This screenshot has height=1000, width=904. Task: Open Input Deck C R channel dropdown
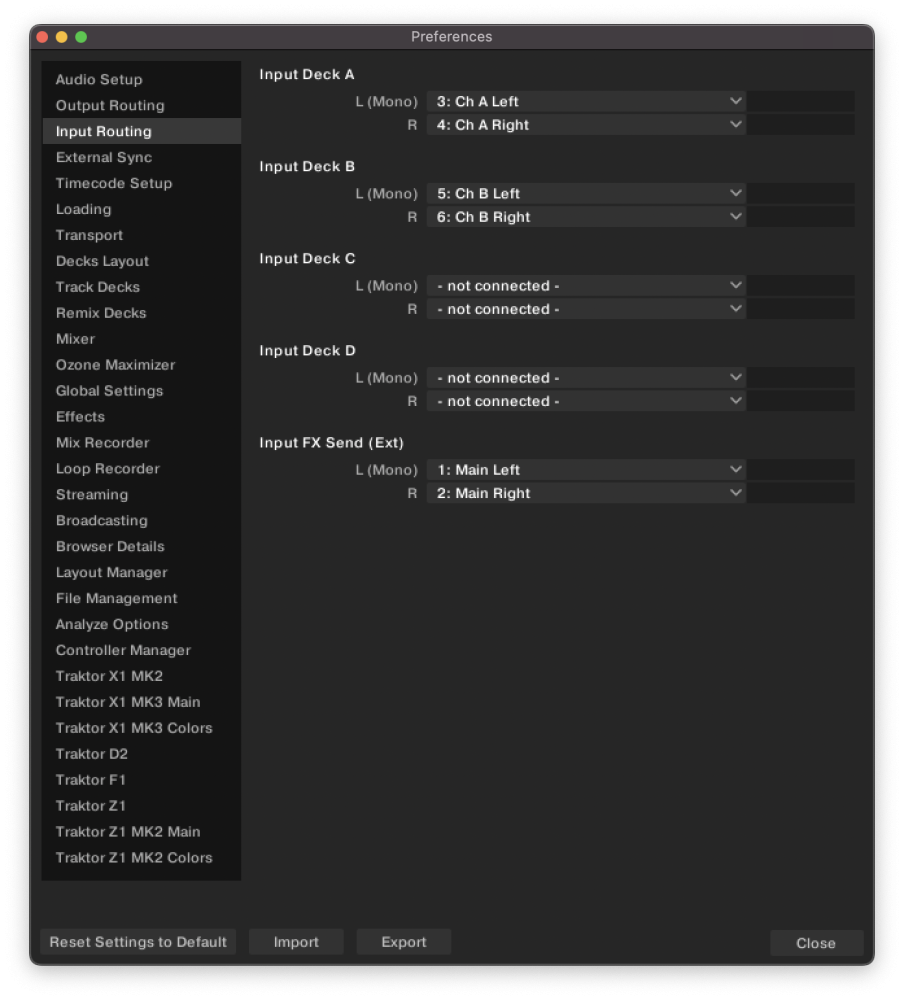[x=586, y=309]
